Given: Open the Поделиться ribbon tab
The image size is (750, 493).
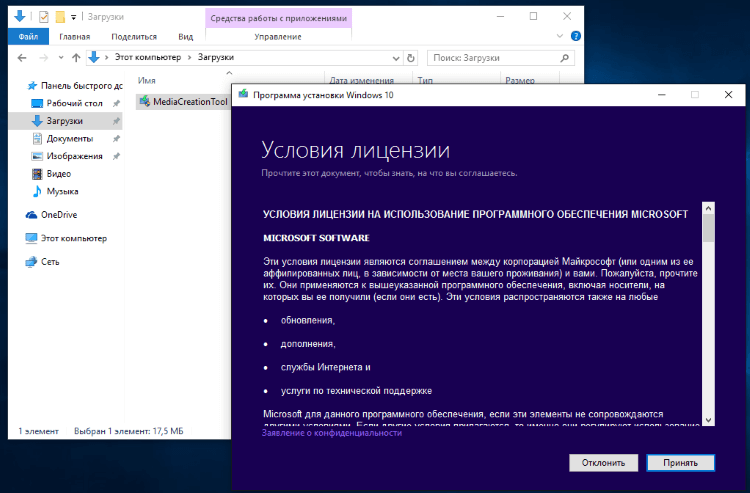Looking at the screenshot, I should (x=134, y=37).
